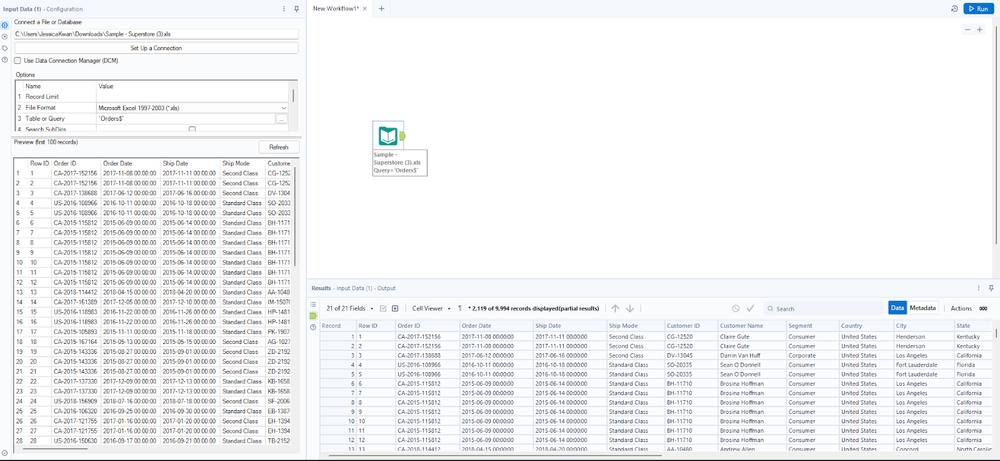Enable Use Data Connection Manager (DCM) checkbox
This screenshot has height=461, width=1000.
coord(18,61)
